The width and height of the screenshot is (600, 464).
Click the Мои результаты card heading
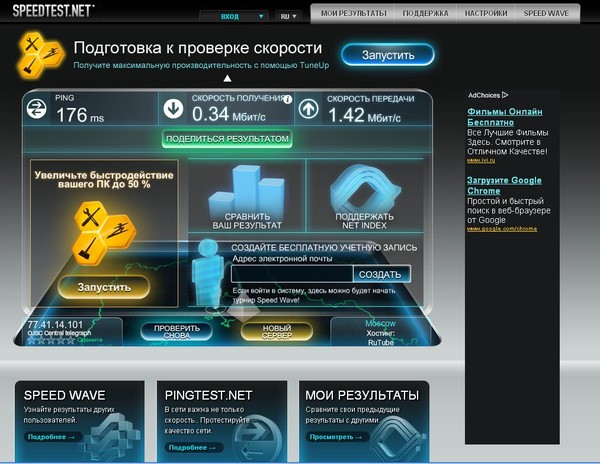362,395
